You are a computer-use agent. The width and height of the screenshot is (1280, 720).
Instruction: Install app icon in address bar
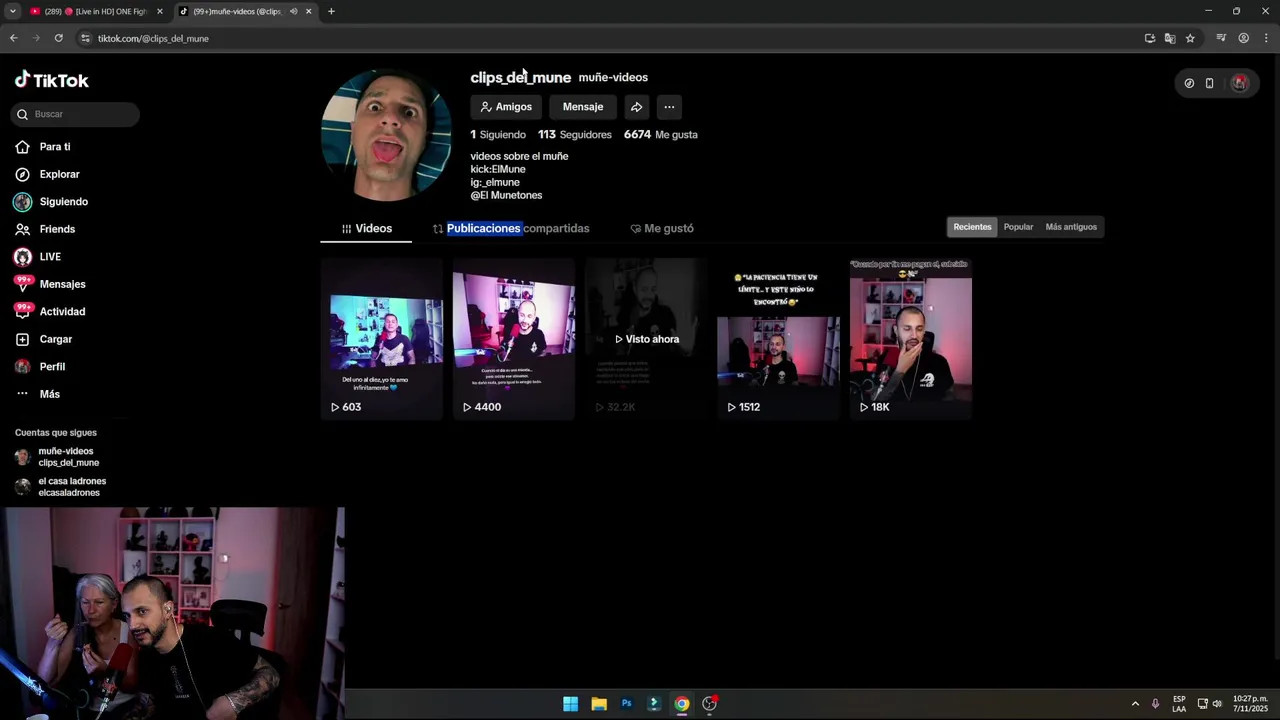(x=1150, y=38)
